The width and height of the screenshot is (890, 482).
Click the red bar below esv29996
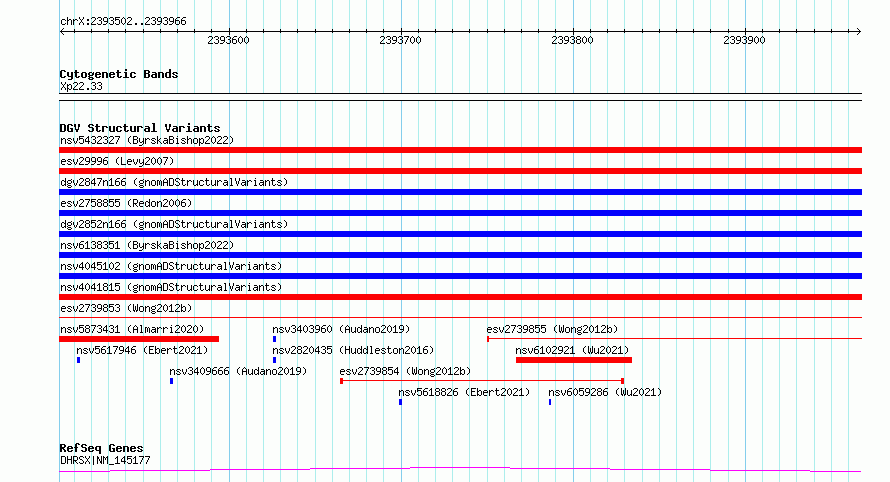pos(460,171)
